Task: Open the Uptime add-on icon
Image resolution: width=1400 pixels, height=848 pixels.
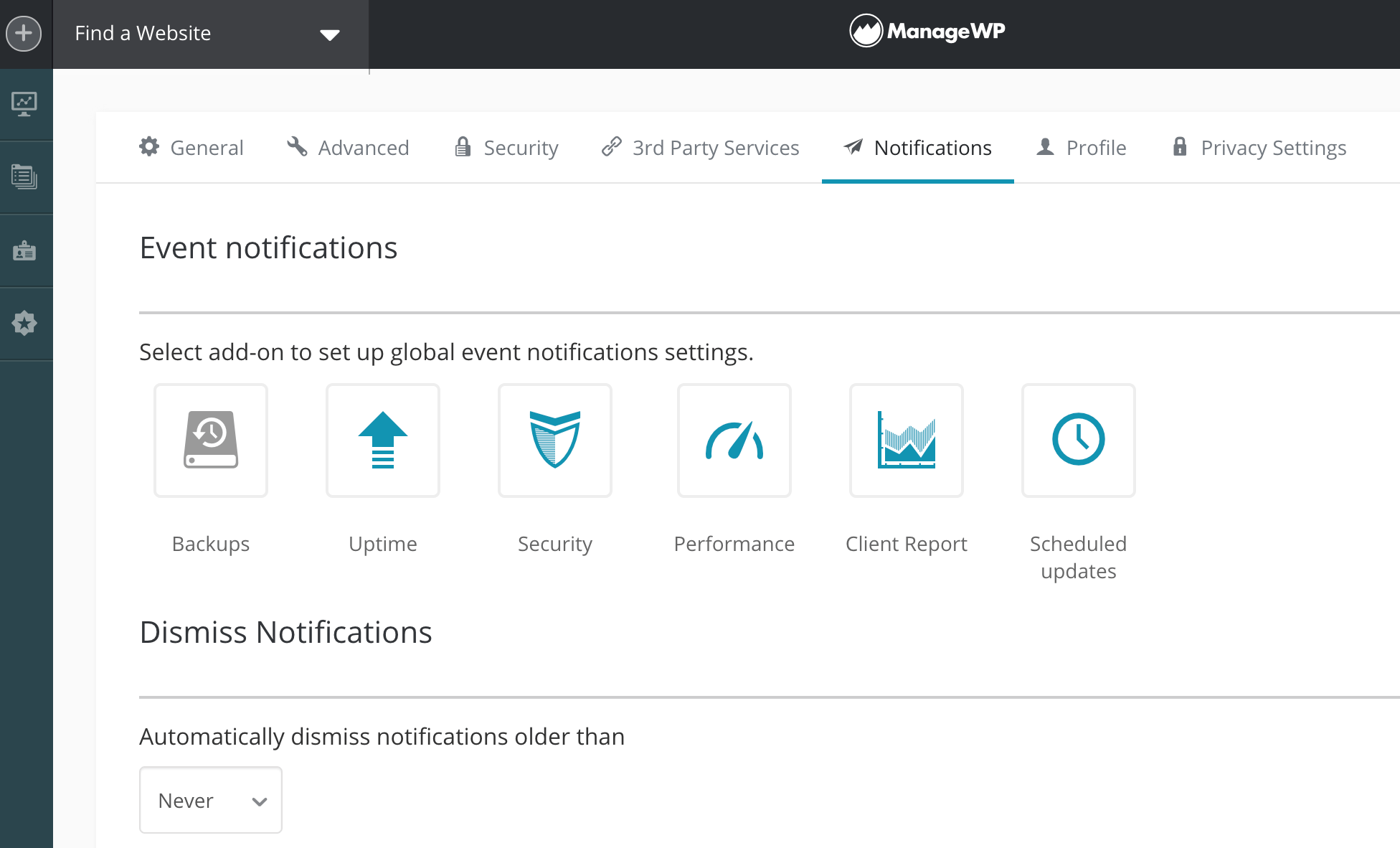Action: tap(382, 440)
